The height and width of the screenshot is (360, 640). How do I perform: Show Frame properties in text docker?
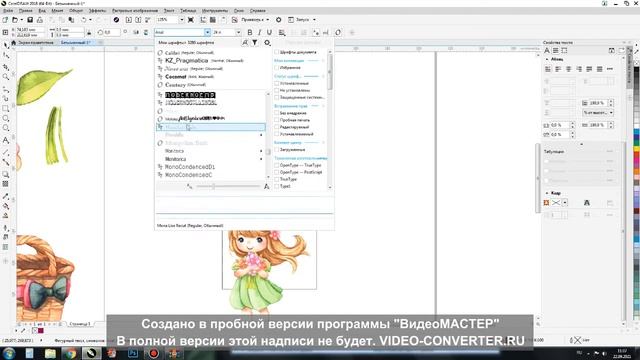tap(564, 51)
